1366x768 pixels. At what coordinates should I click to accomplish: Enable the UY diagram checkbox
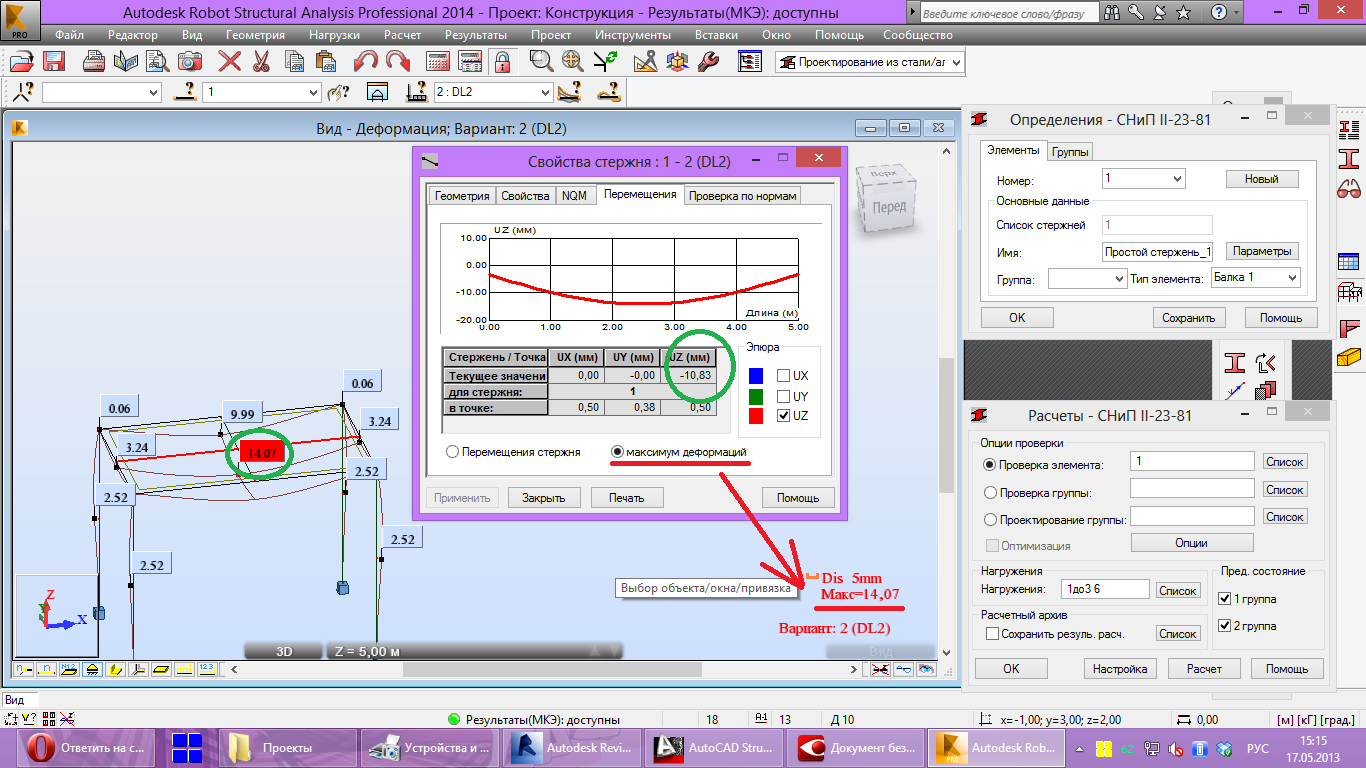(783, 396)
